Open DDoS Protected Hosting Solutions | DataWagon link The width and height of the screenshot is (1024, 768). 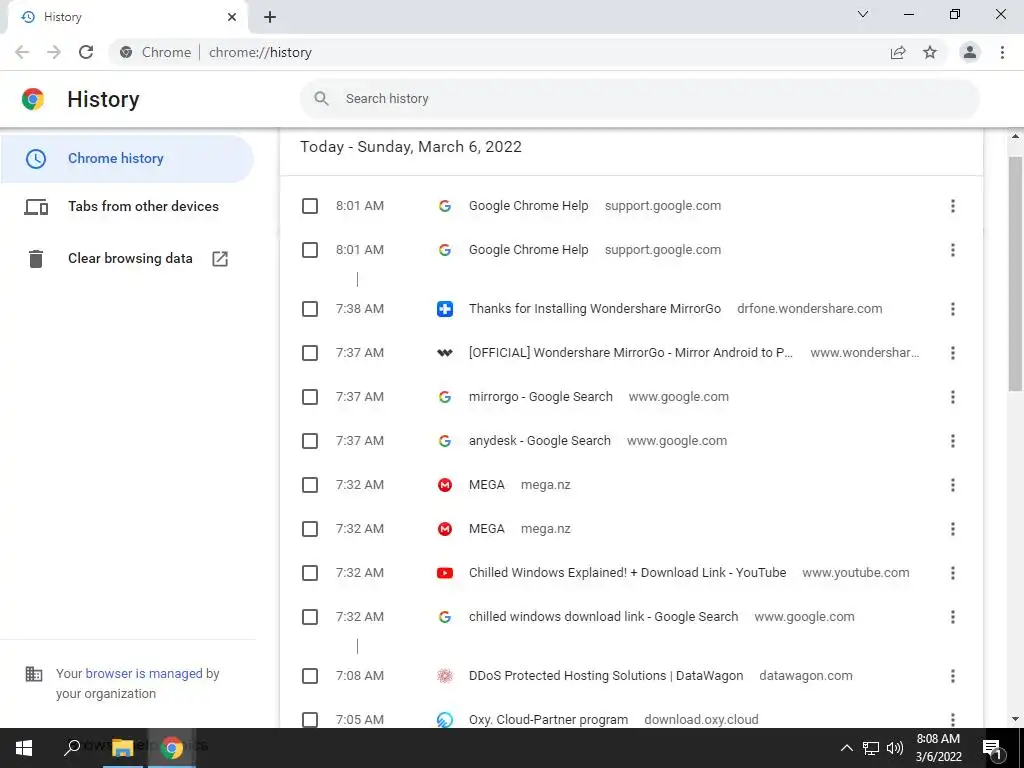[606, 676]
